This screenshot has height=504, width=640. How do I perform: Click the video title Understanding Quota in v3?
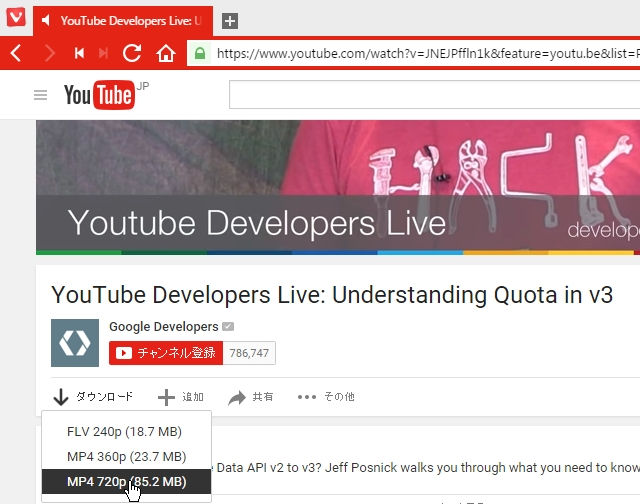point(332,295)
